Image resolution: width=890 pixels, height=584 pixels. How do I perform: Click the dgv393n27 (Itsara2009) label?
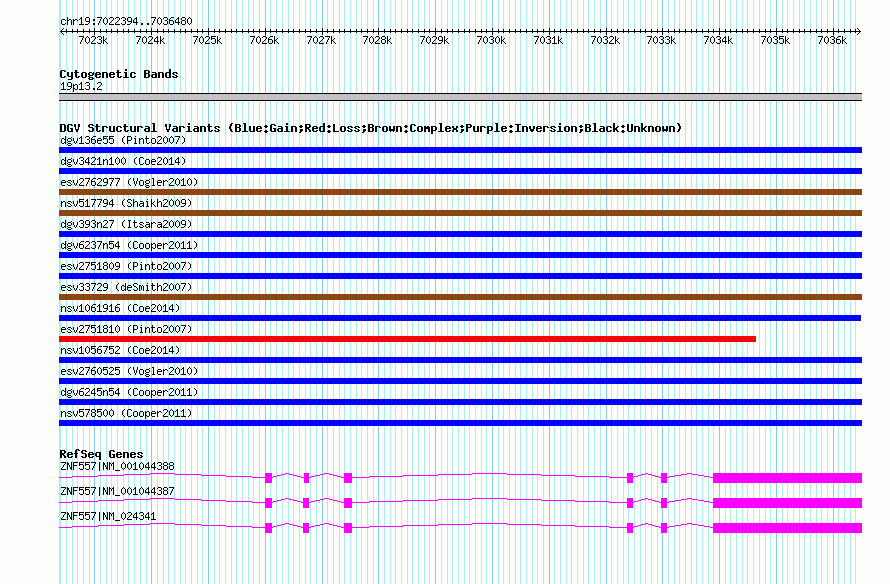point(126,224)
